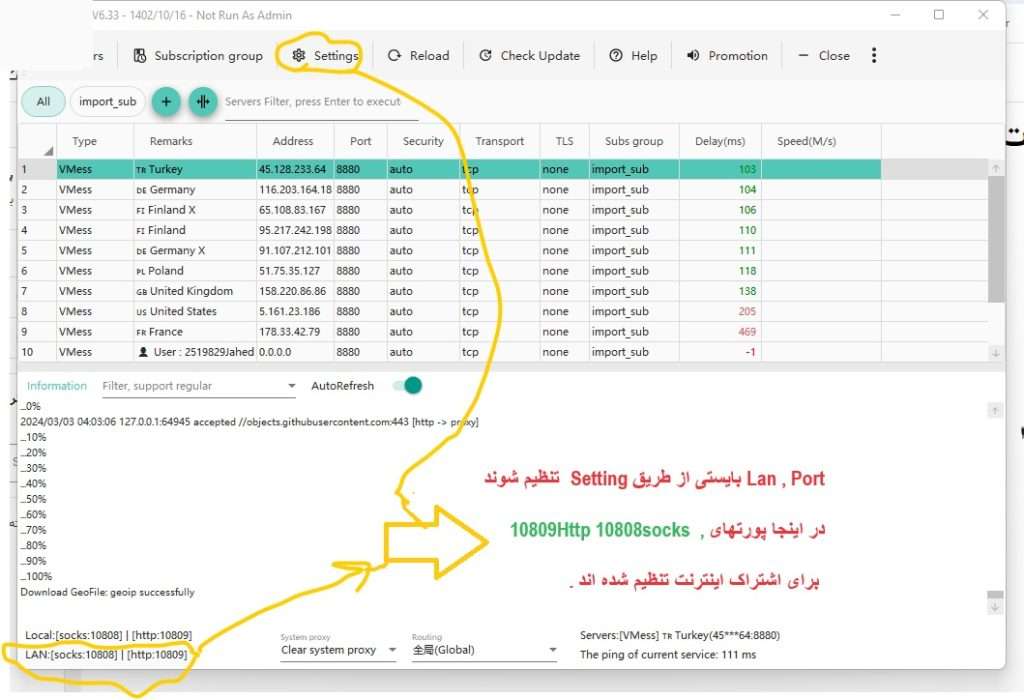Screen dimensions: 1024x700
Task: Click the Check Update icon
Action: 487,55
